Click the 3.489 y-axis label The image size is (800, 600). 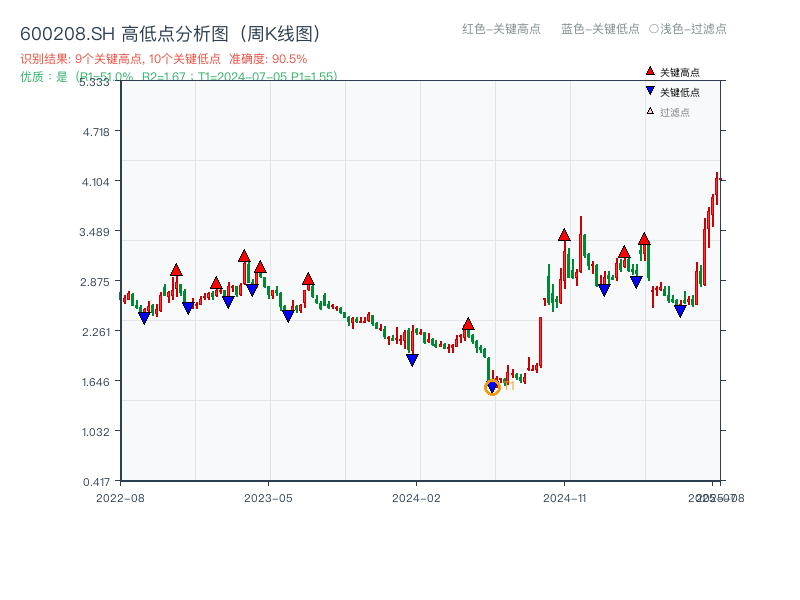(x=94, y=232)
